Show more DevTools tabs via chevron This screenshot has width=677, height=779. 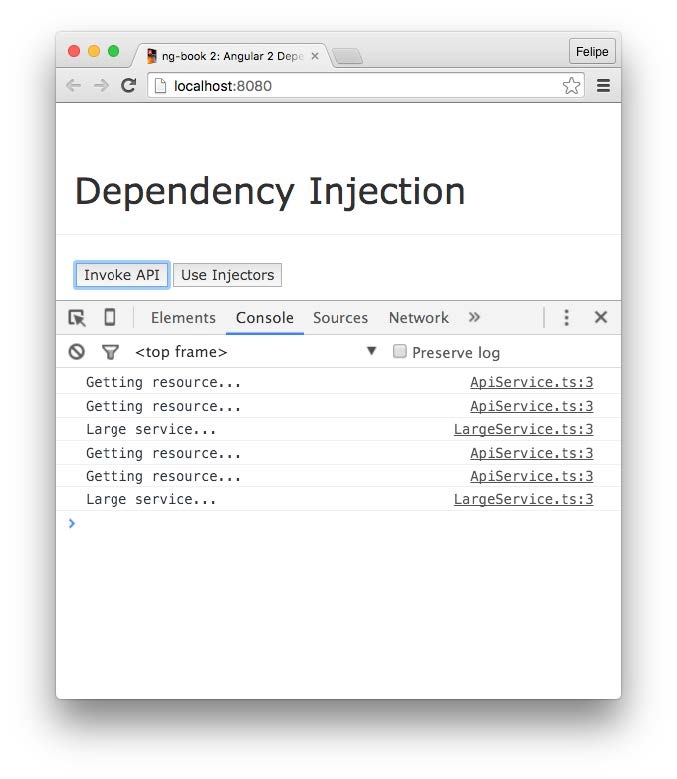474,317
